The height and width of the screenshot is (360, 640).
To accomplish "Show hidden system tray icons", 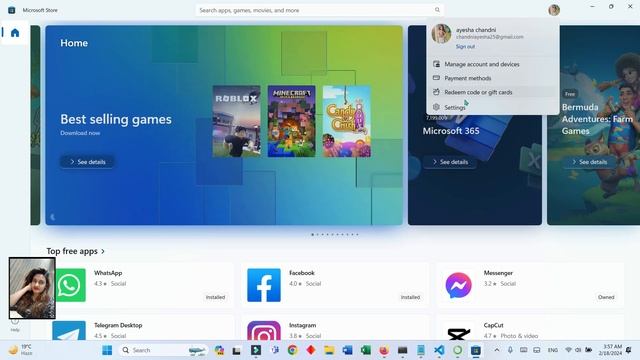I will click(497, 350).
